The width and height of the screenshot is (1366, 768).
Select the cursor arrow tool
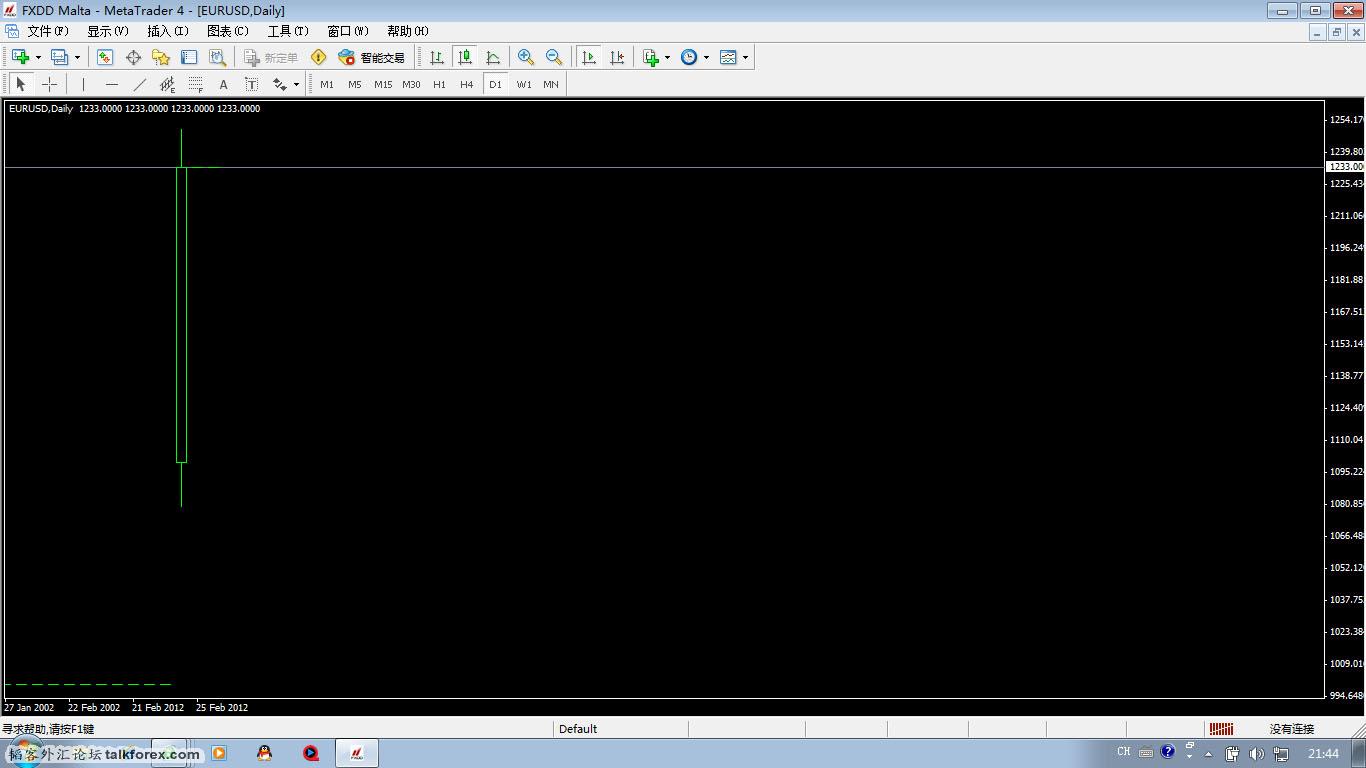coord(21,84)
